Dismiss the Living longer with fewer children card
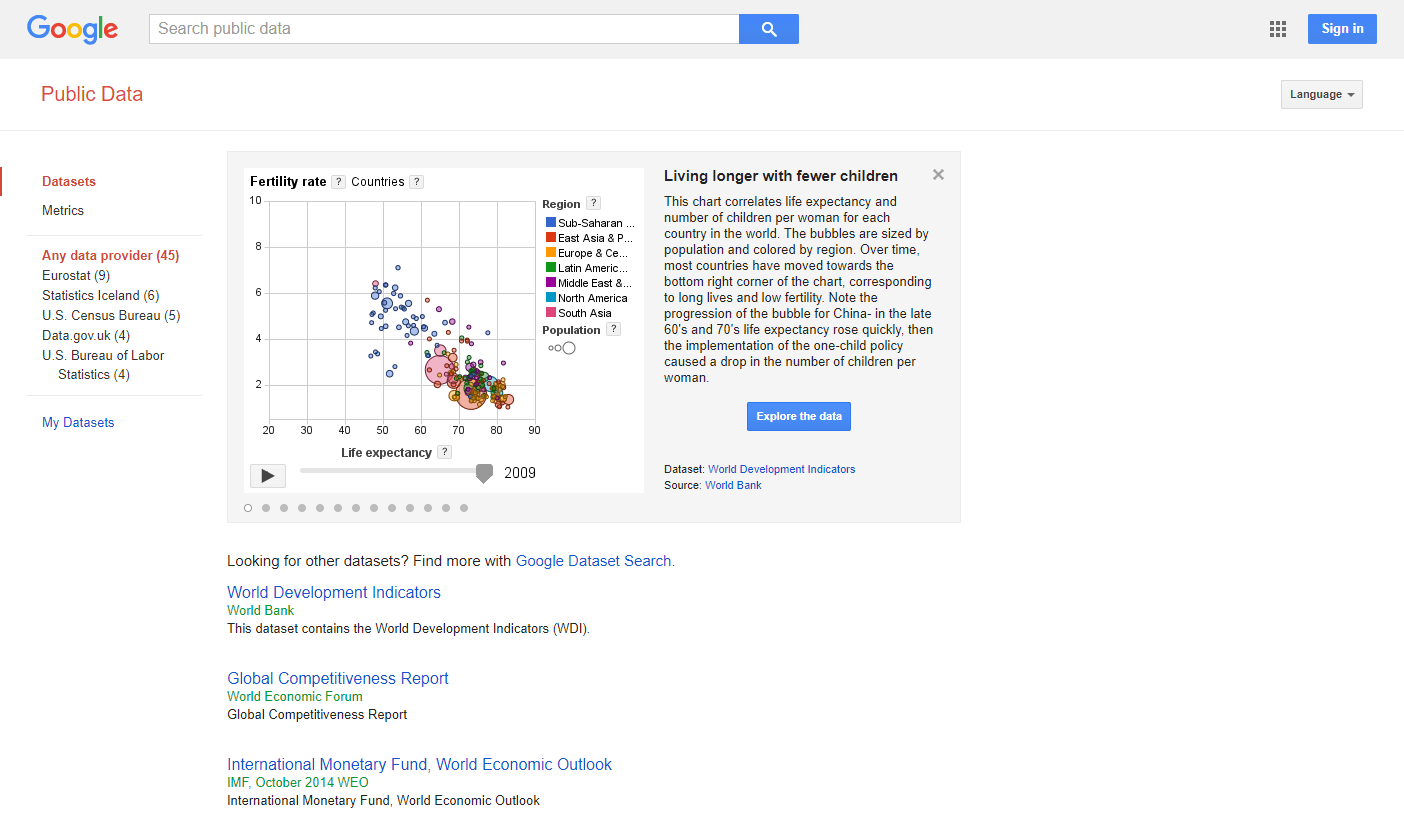 (938, 174)
